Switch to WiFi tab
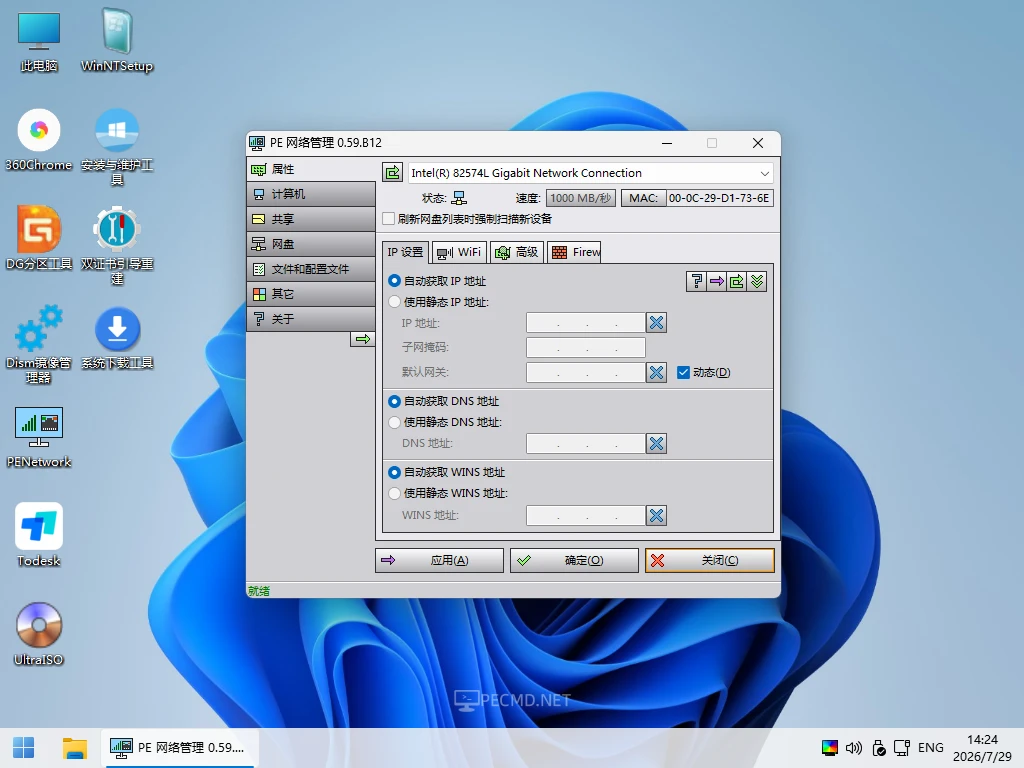Image resolution: width=1024 pixels, height=768 pixels. (459, 252)
